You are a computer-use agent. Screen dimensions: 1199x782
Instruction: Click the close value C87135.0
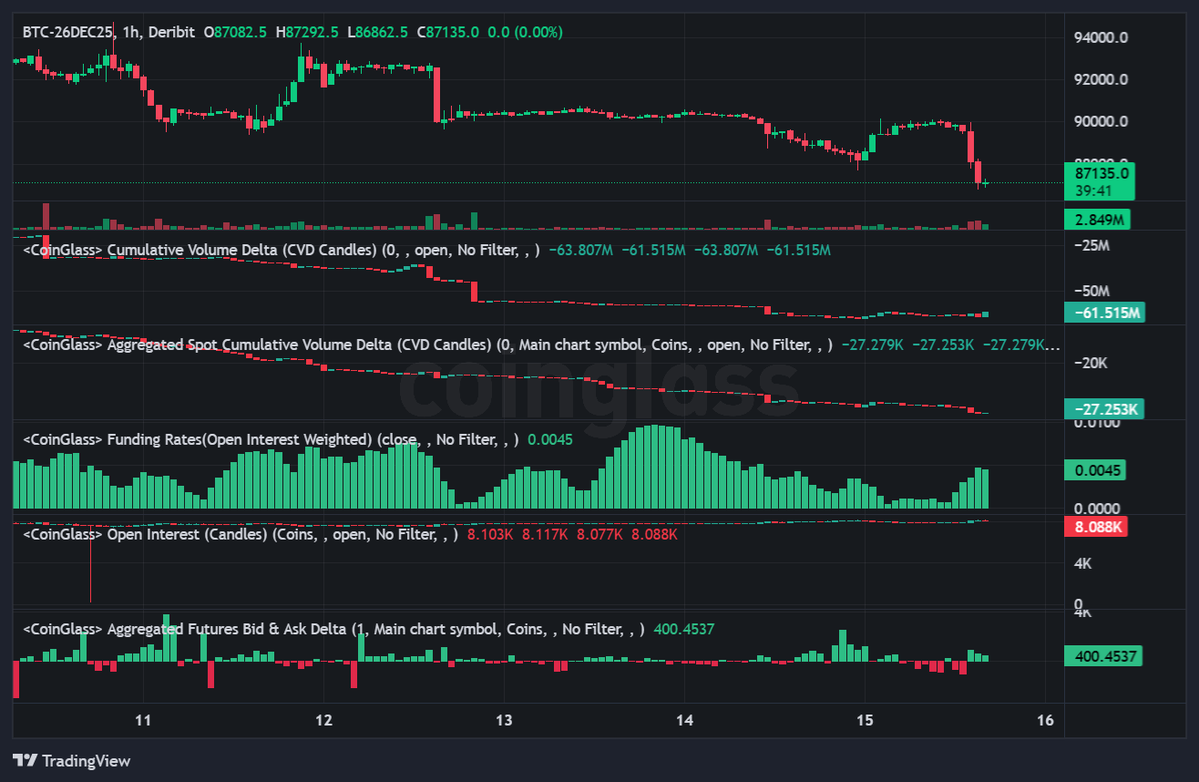(x=447, y=32)
